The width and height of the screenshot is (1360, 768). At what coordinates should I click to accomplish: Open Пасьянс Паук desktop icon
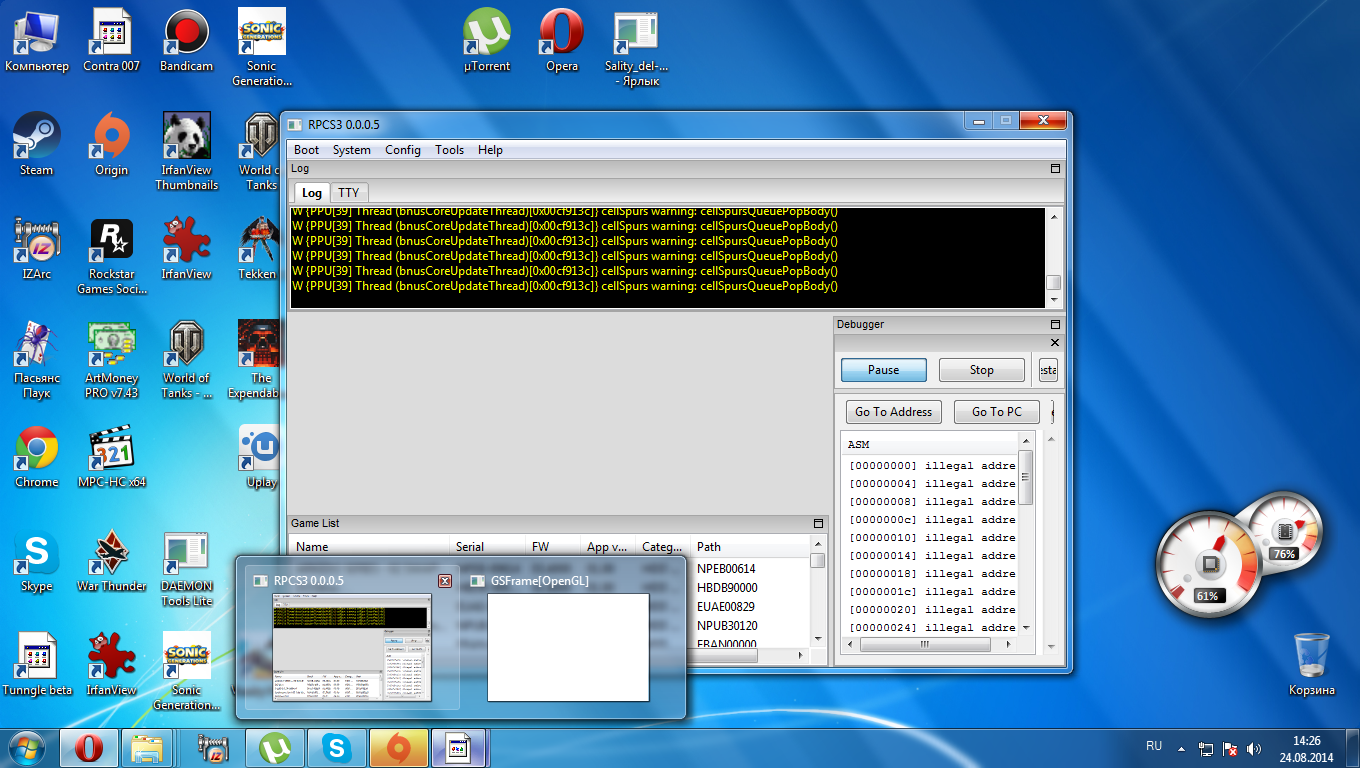click(x=37, y=359)
